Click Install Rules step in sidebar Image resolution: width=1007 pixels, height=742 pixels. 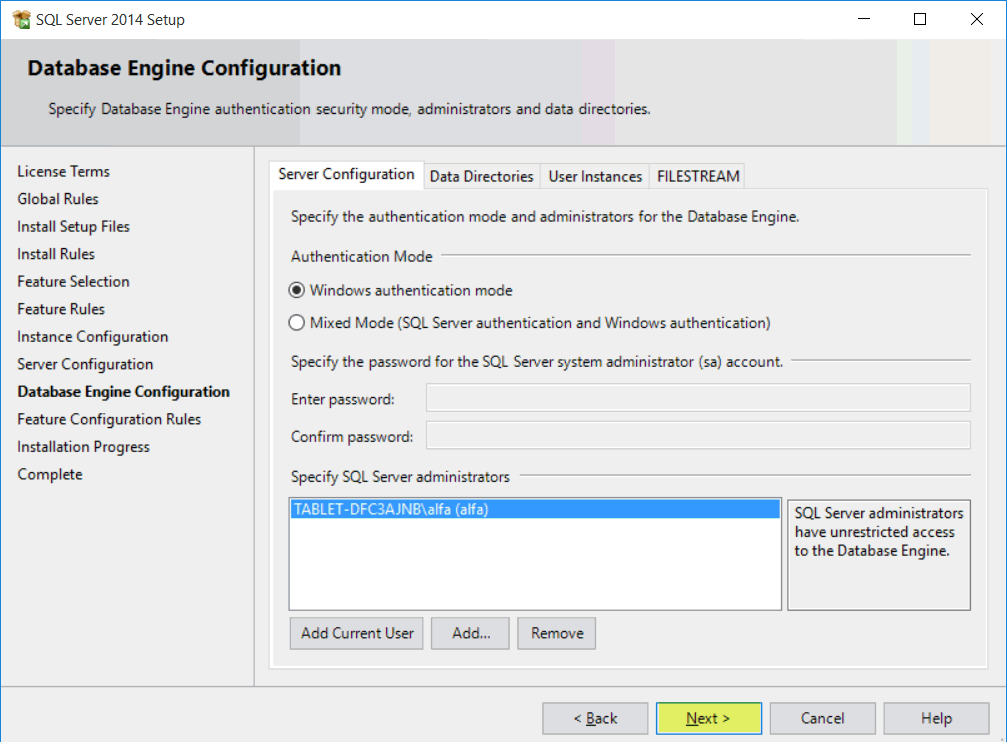point(56,254)
